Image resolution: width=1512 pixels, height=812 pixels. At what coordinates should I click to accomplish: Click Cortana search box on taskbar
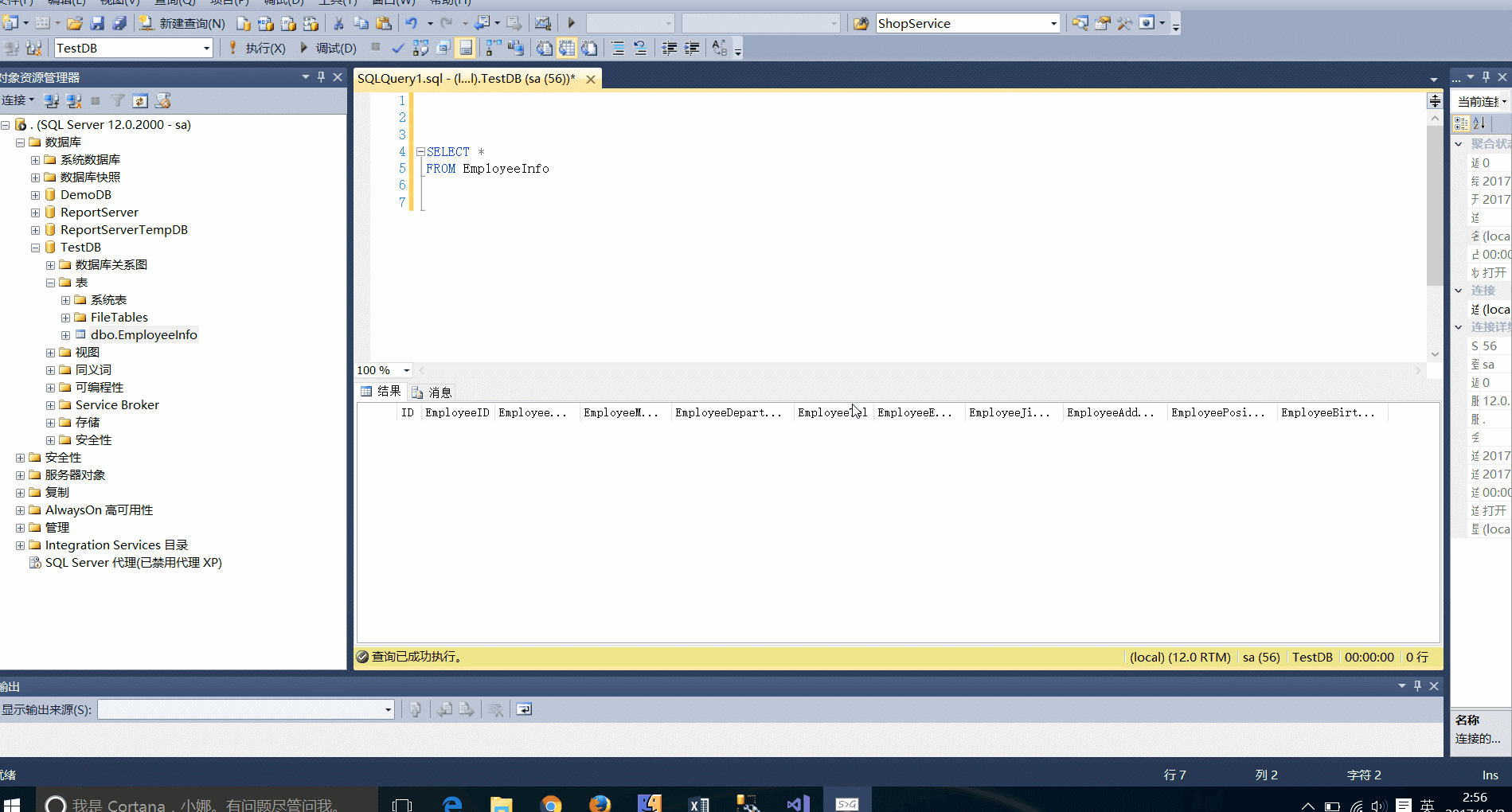207,802
